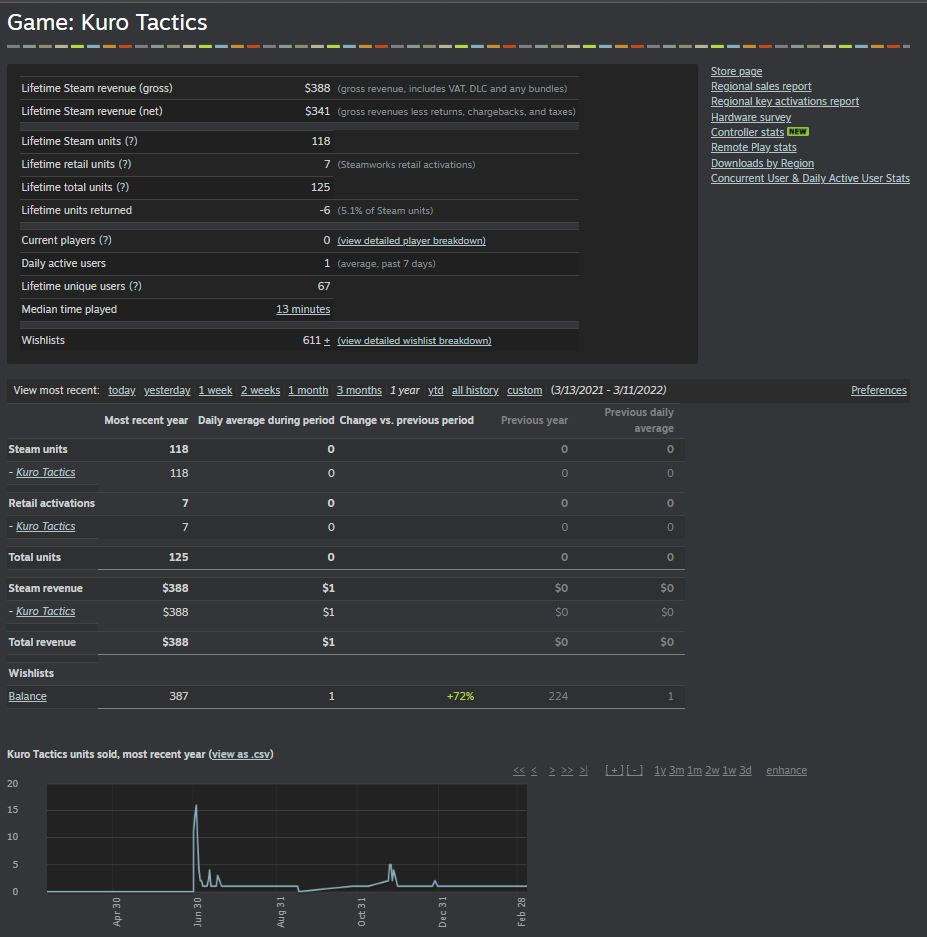Click the plus sign next to 611 wishlists
Screen dimensions: 927x937
coord(327,341)
